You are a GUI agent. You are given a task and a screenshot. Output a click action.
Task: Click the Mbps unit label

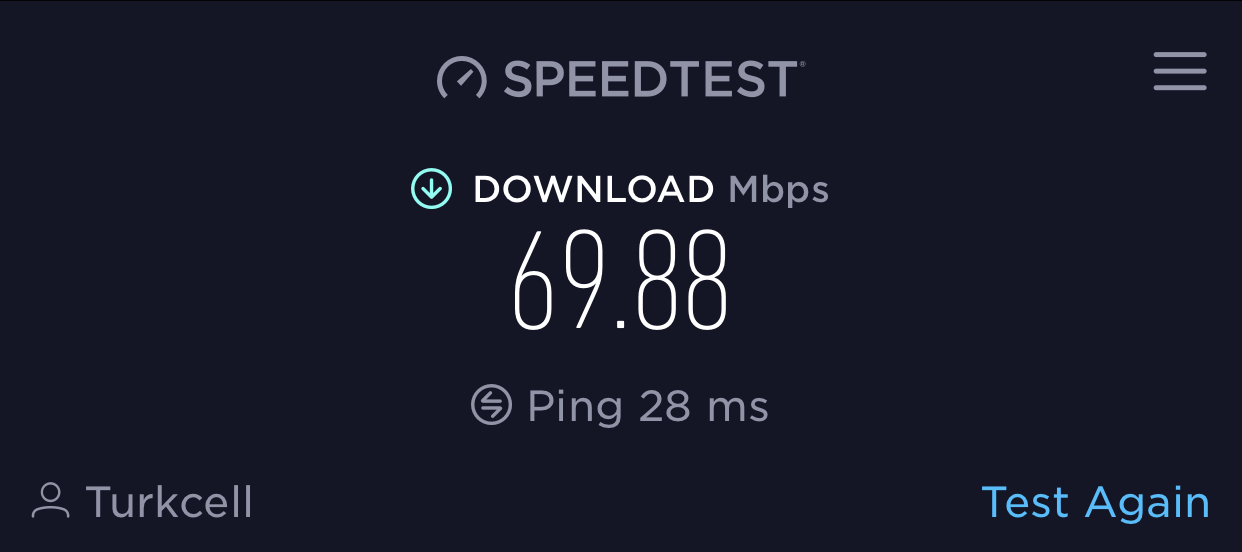779,190
